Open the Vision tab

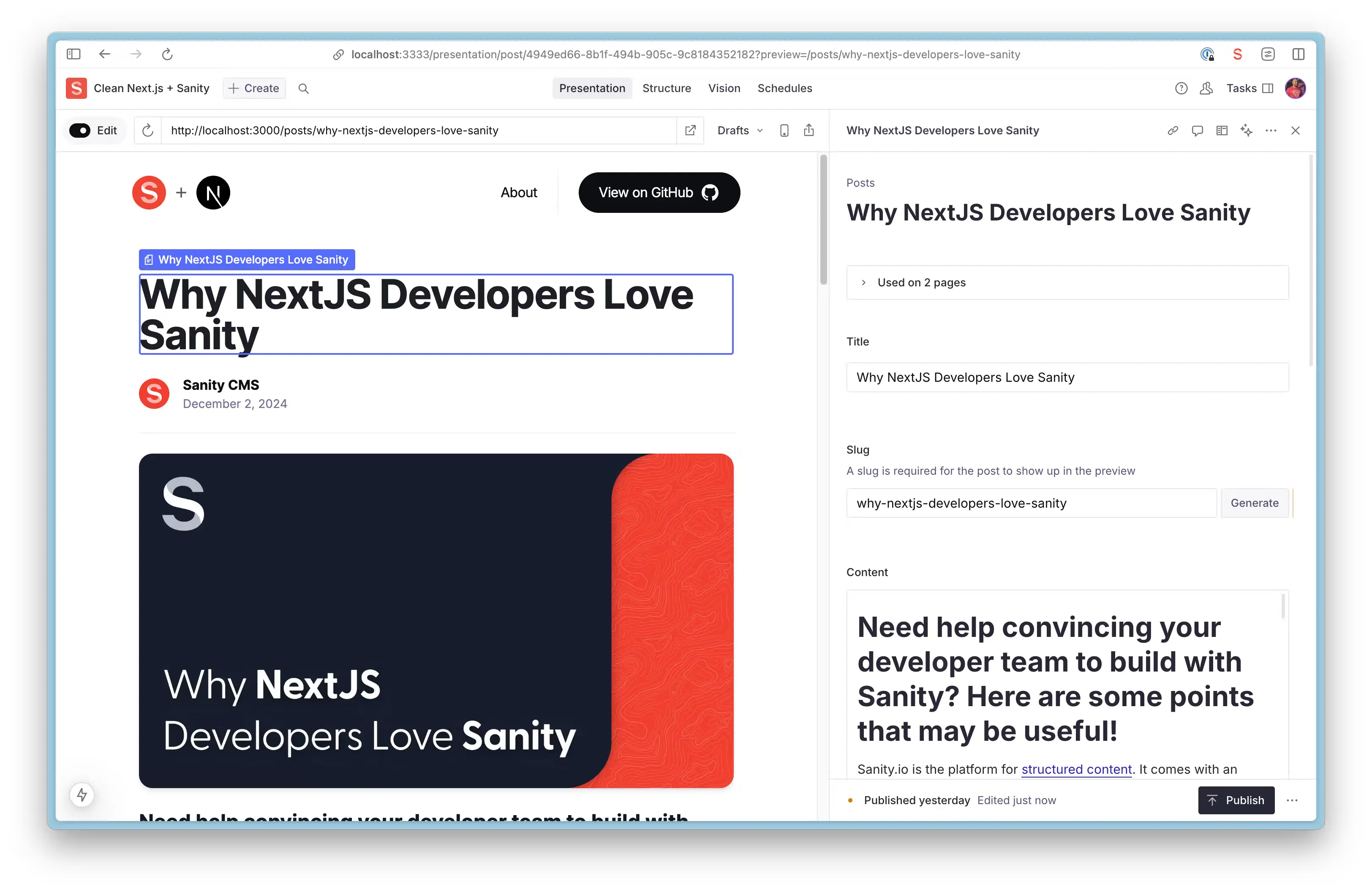point(724,88)
